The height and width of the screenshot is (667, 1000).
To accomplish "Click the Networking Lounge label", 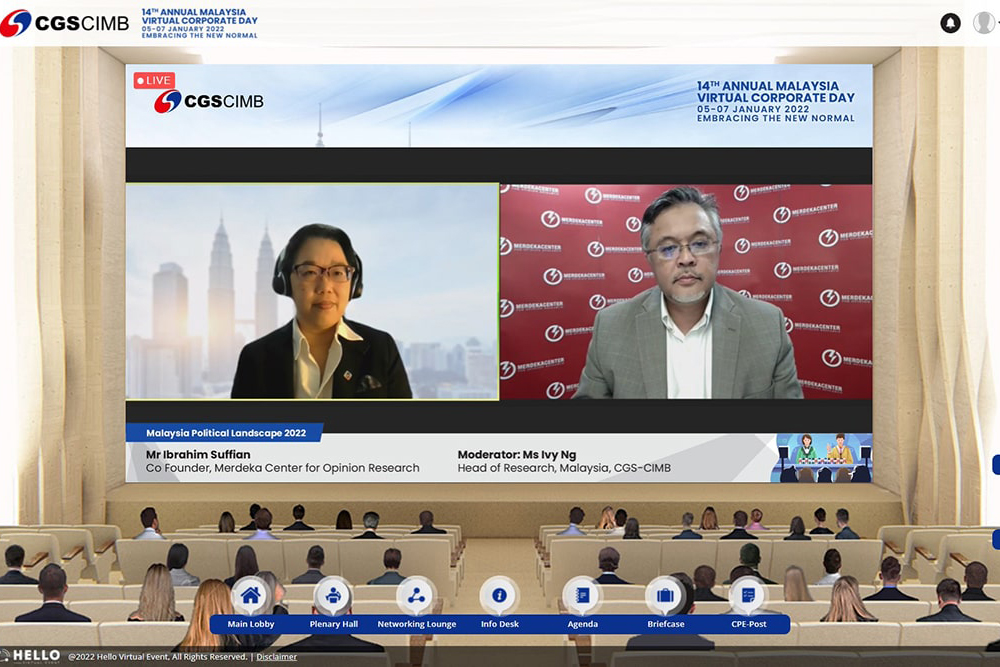I will coord(416,624).
